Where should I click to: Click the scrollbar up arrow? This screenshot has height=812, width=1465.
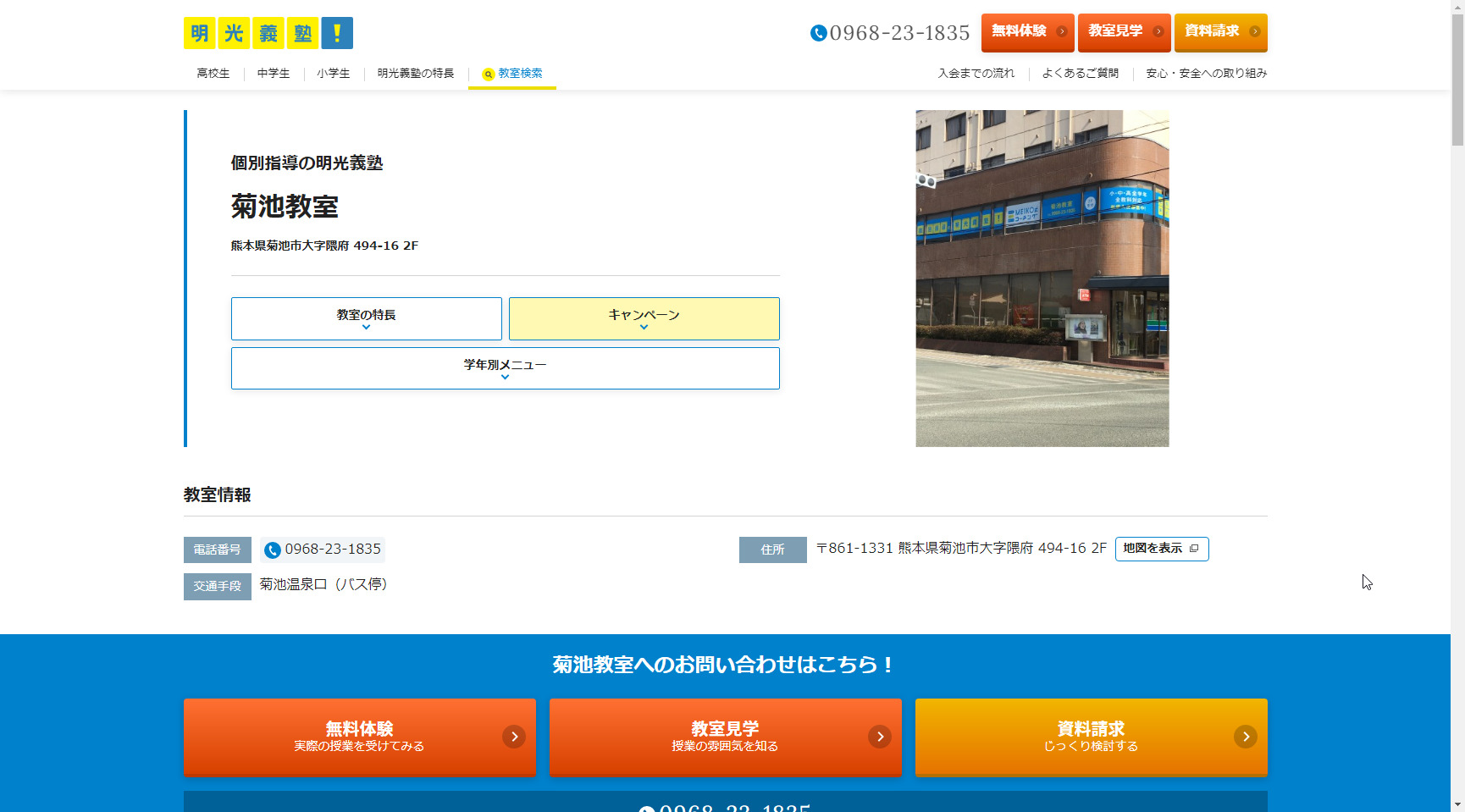pyautogui.click(x=1457, y=7)
